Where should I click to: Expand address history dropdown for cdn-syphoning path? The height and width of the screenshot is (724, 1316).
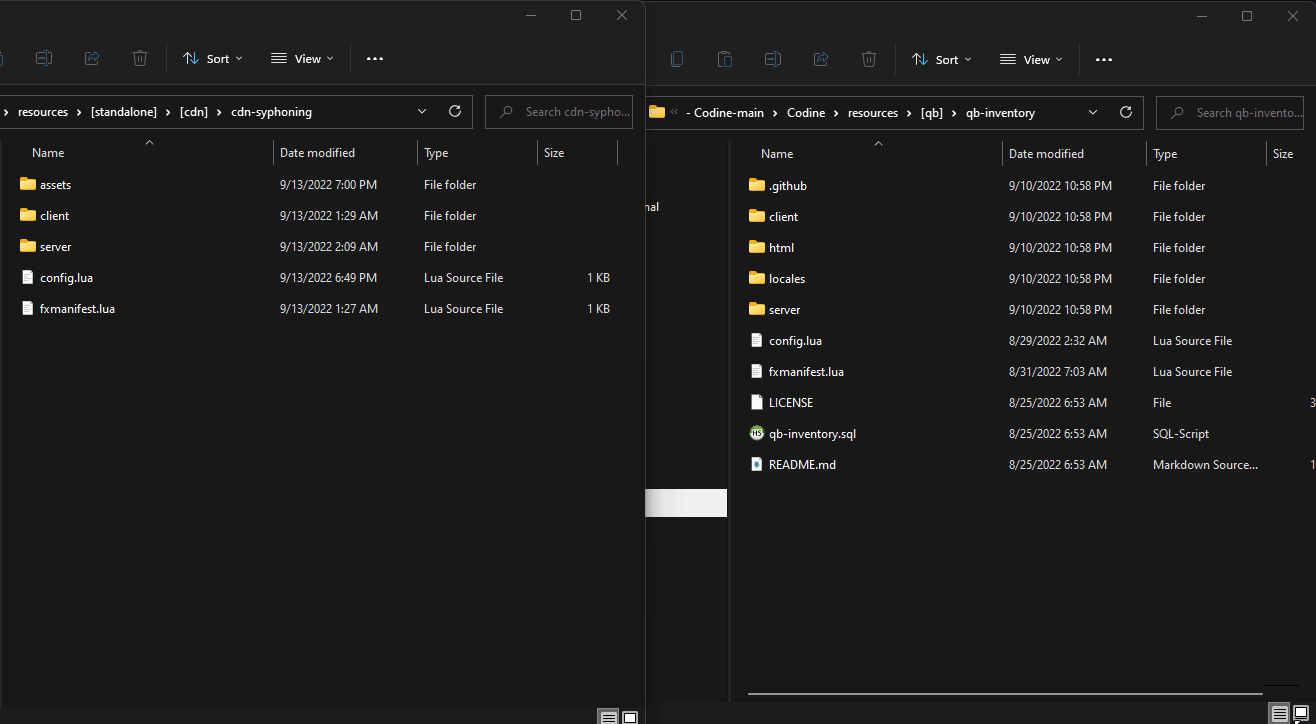click(x=422, y=112)
